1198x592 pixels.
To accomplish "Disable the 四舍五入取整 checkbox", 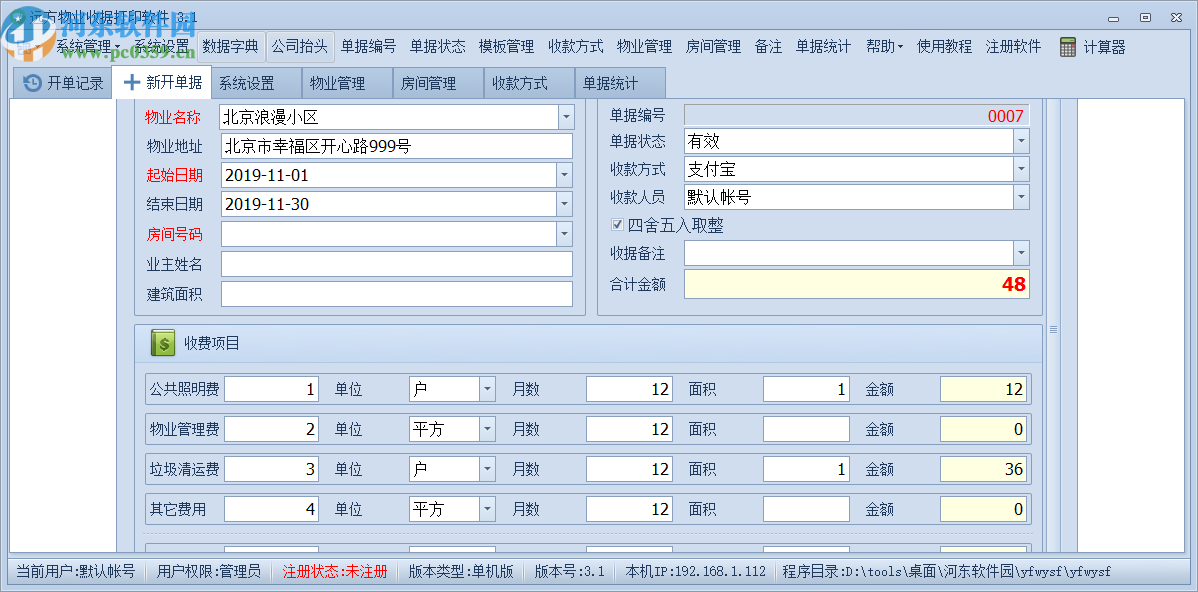I will (x=617, y=225).
